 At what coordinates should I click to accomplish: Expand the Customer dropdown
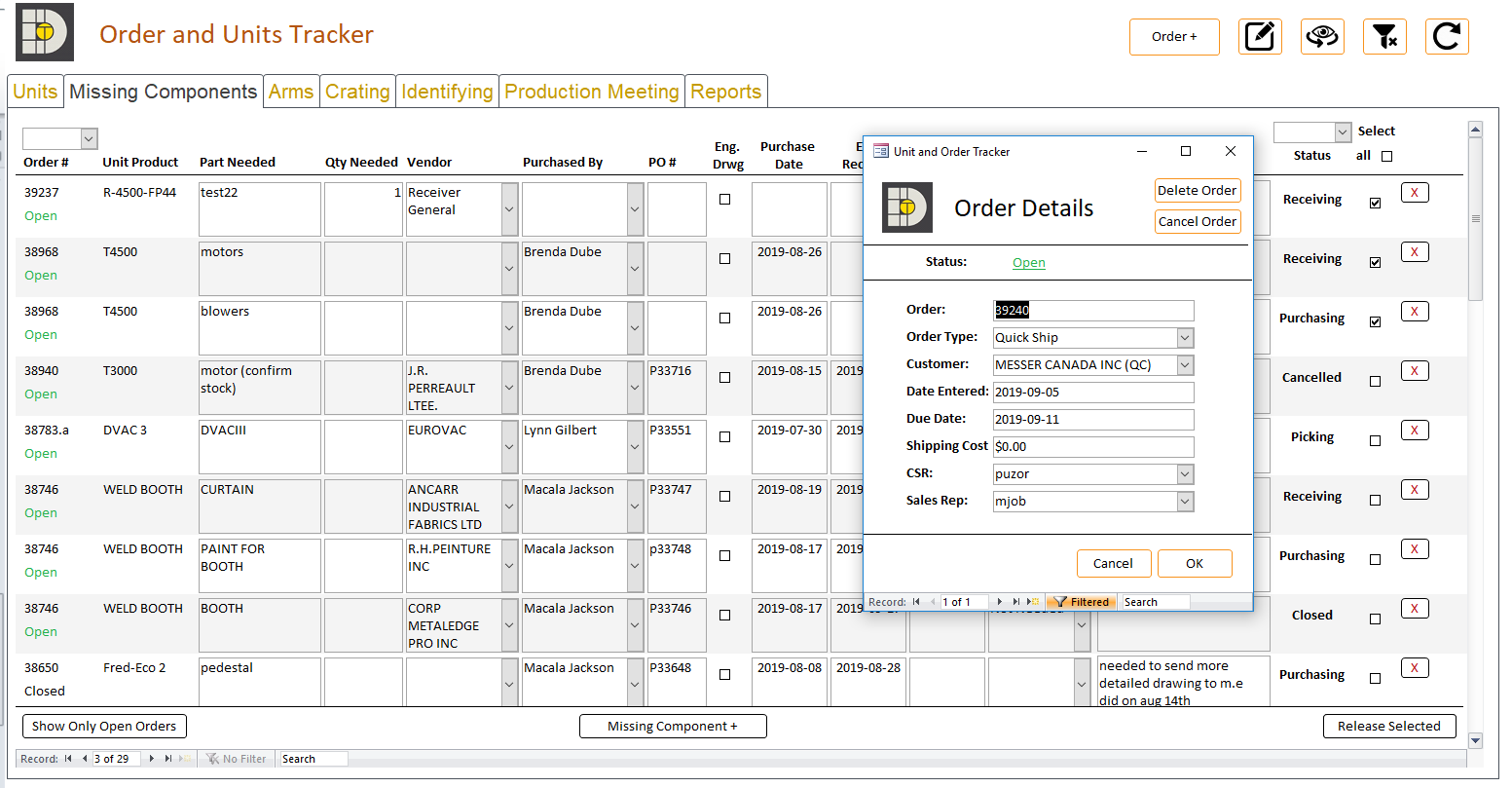coord(1185,365)
